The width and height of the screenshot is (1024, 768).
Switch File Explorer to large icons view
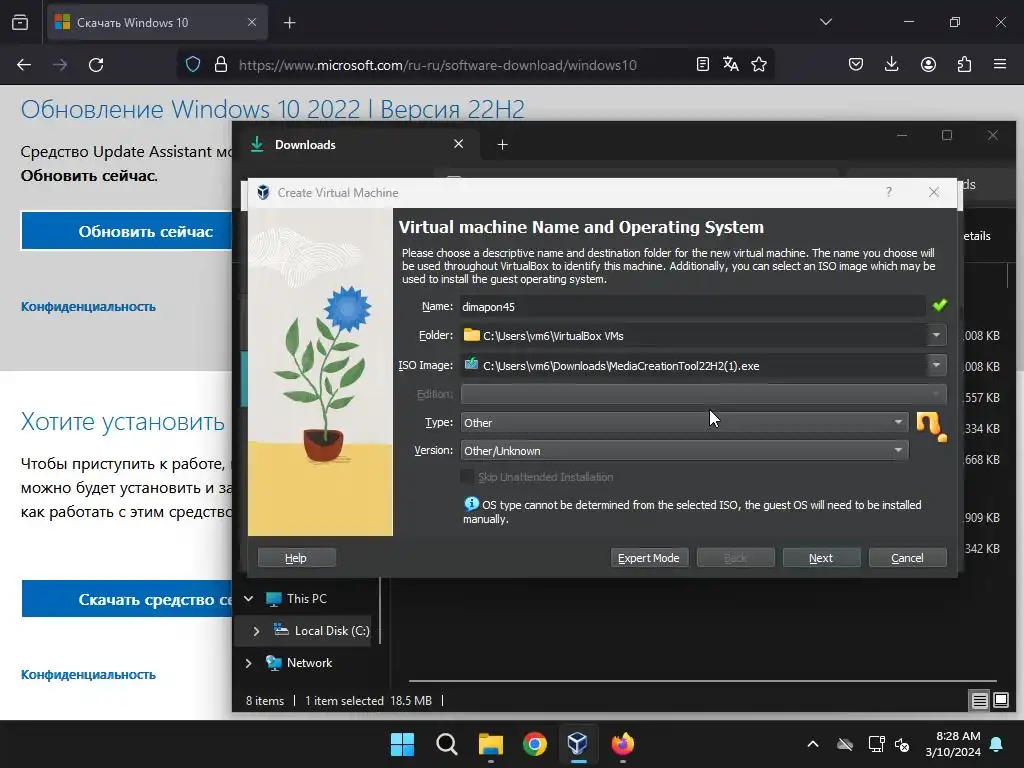tap(1000, 701)
